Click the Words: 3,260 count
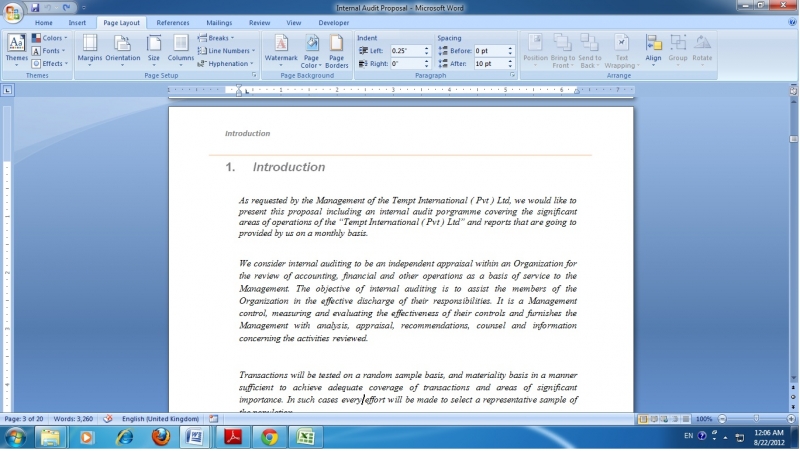Screen dimensions: 800x451 click(x=75, y=419)
